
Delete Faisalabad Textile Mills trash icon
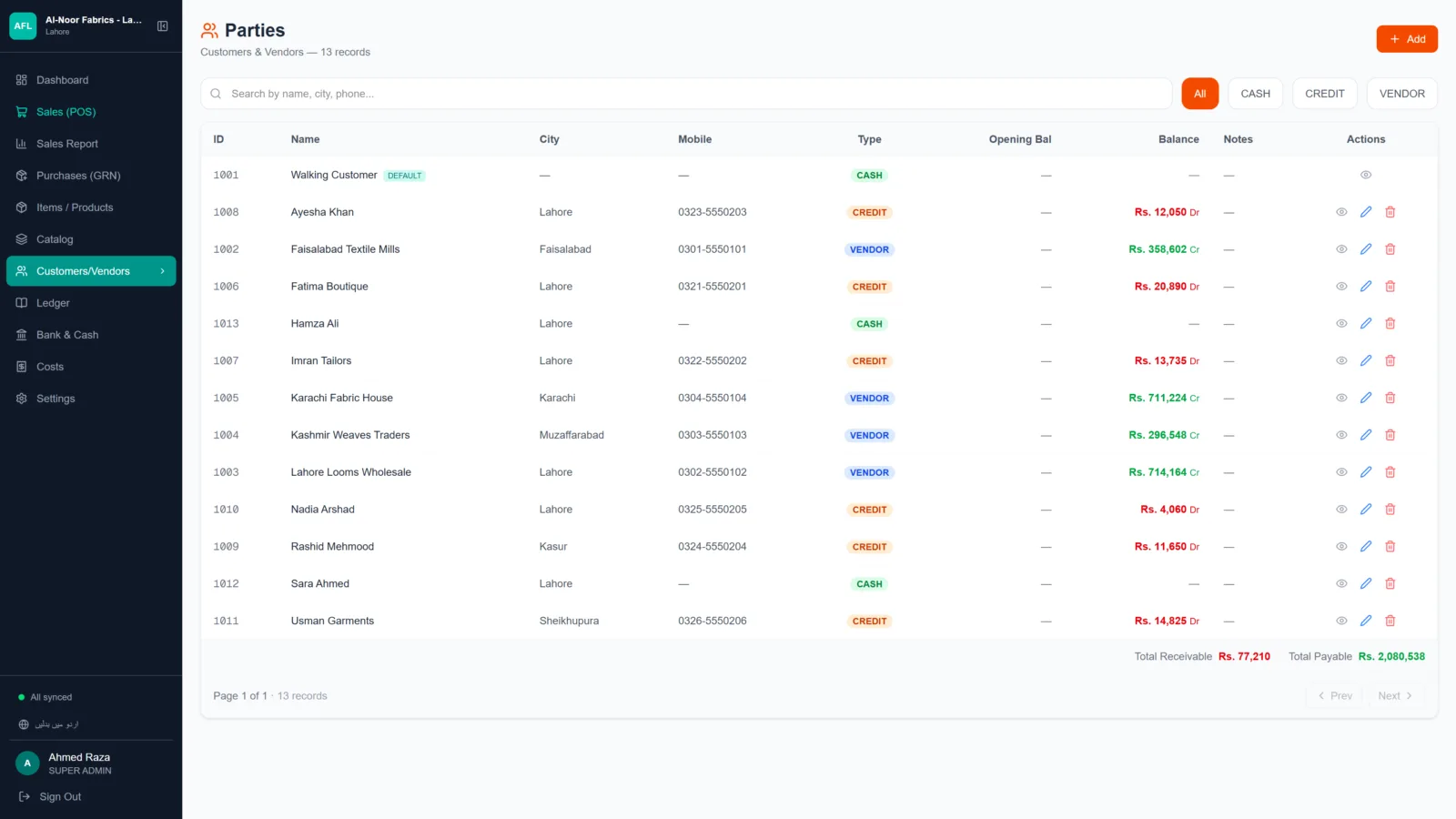coord(1390,249)
